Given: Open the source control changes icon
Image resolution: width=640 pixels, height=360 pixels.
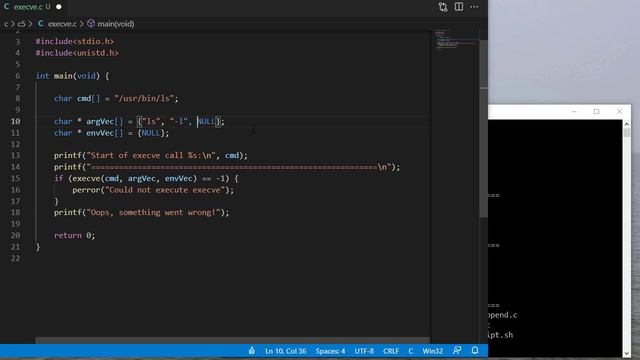Looking at the screenshot, I should pos(443,7).
